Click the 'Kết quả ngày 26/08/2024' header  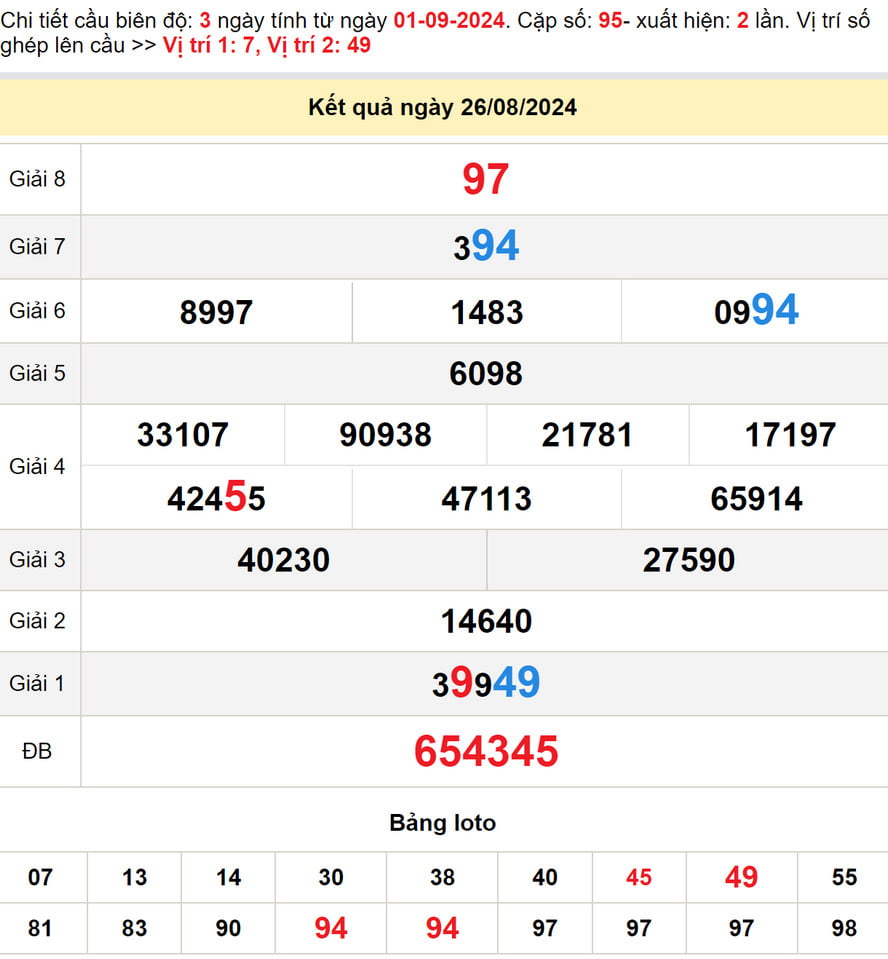pyautogui.click(x=442, y=108)
